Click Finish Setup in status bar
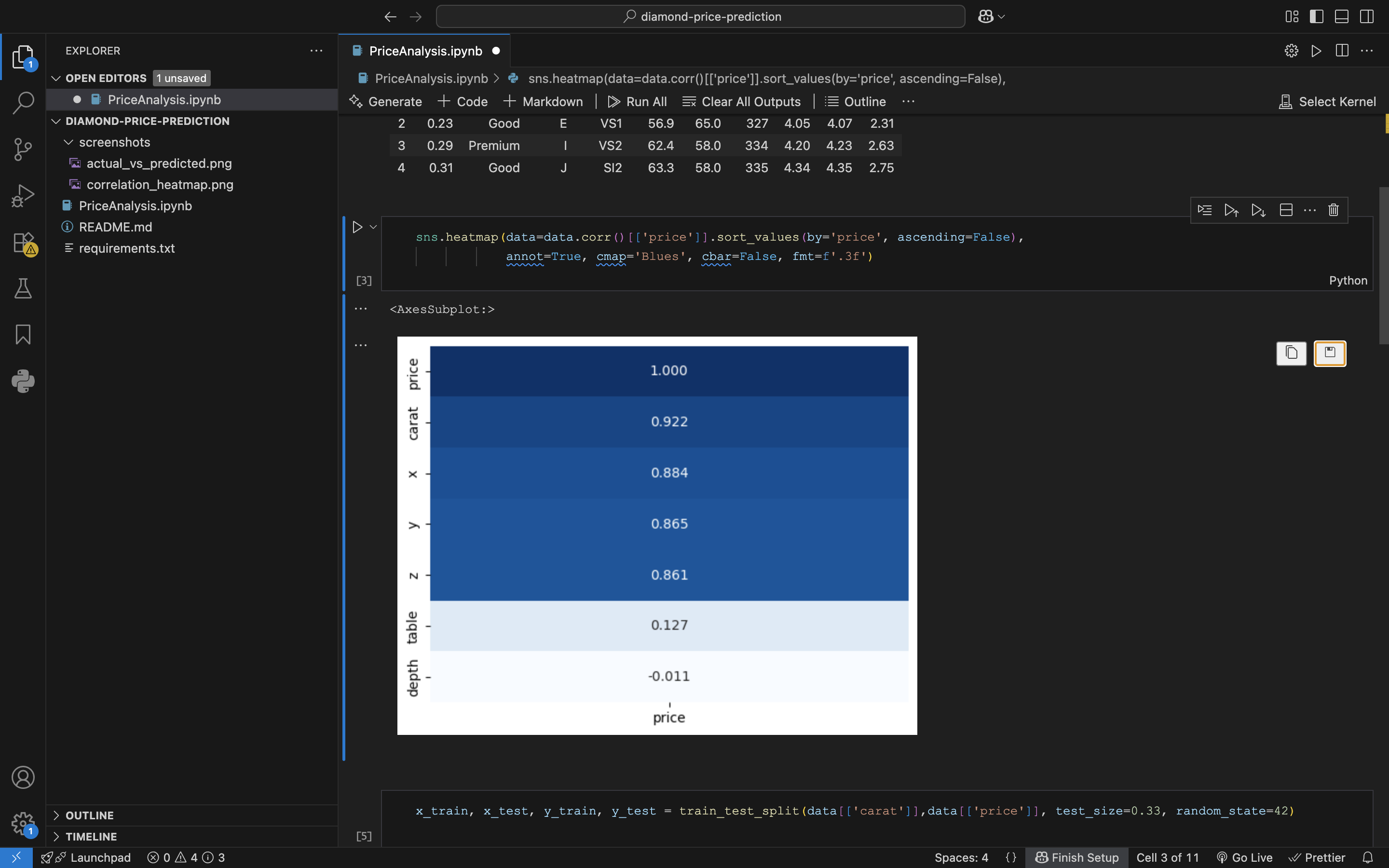Screen dimensions: 1389x868 click(1077, 858)
